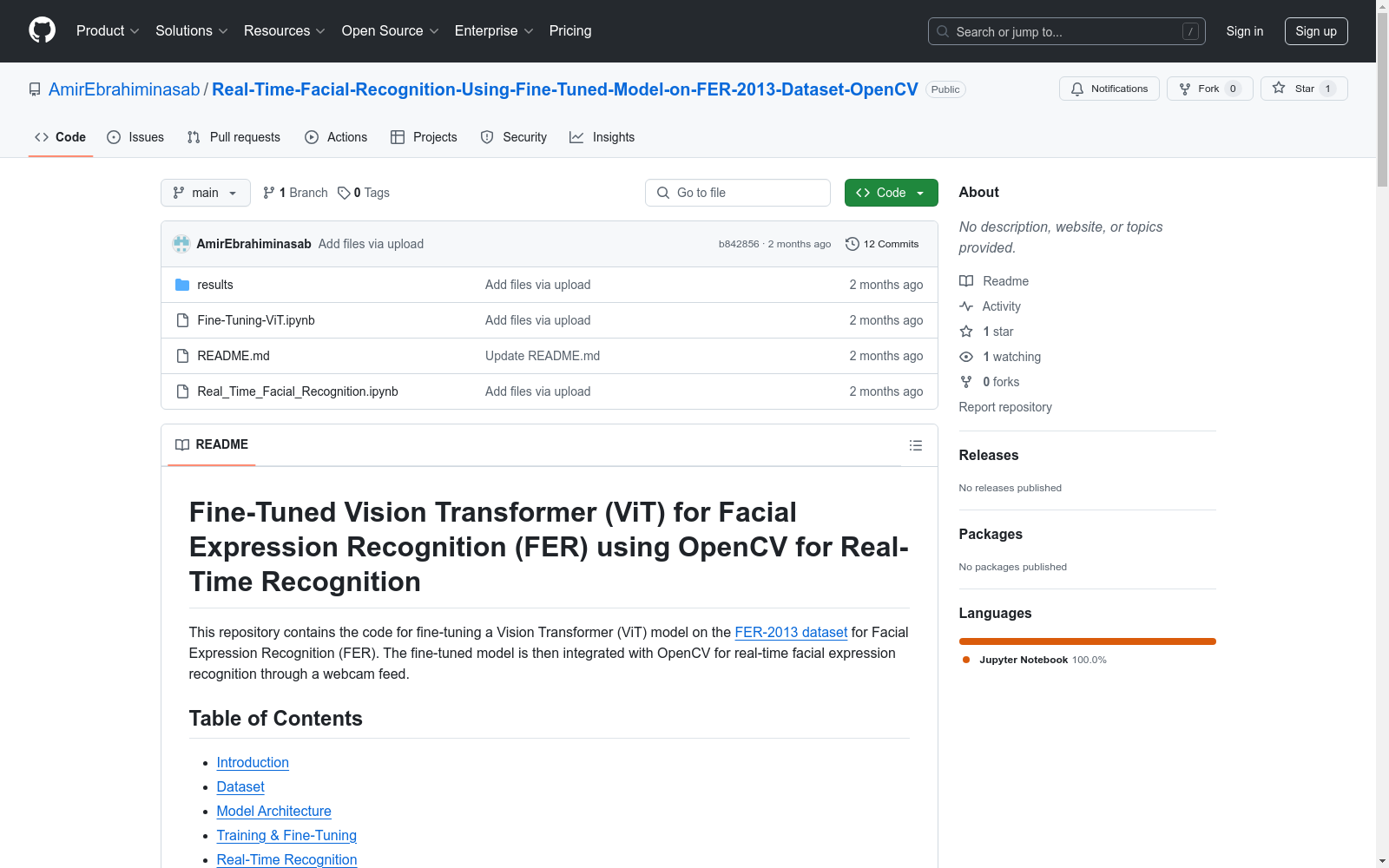
Task: Switch to the Issues tab
Action: pyautogui.click(x=135, y=137)
